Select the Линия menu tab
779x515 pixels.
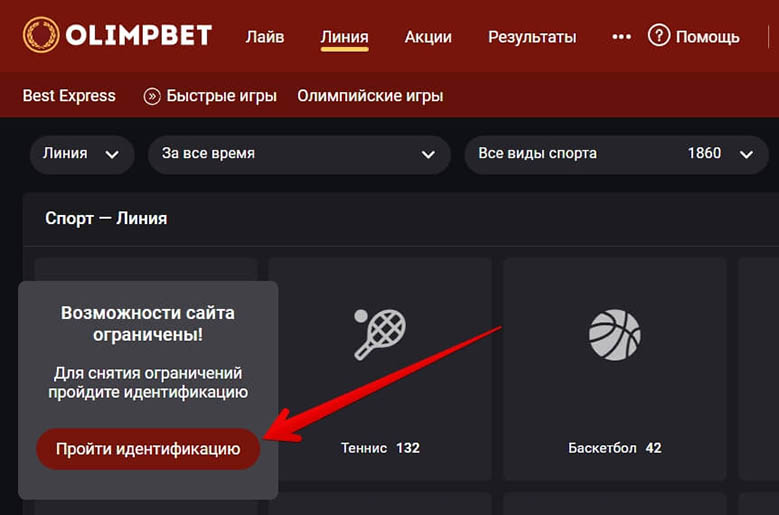point(344,37)
